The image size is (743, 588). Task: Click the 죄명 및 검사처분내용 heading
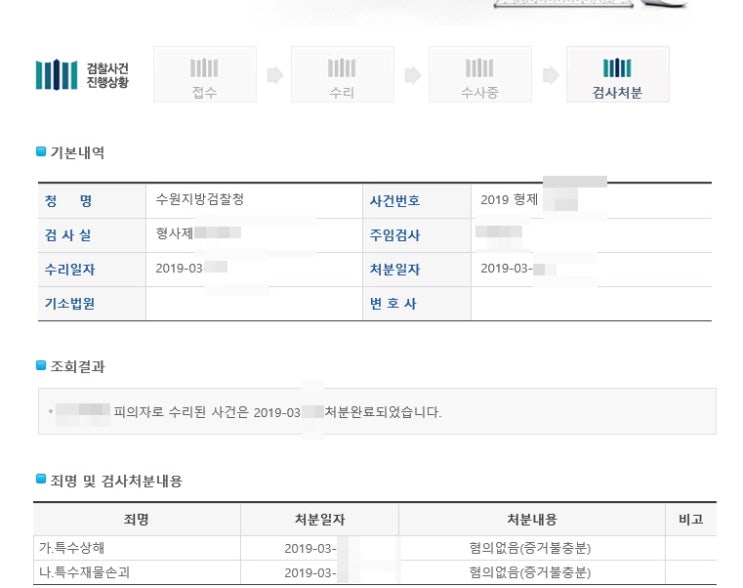pyautogui.click(x=116, y=481)
